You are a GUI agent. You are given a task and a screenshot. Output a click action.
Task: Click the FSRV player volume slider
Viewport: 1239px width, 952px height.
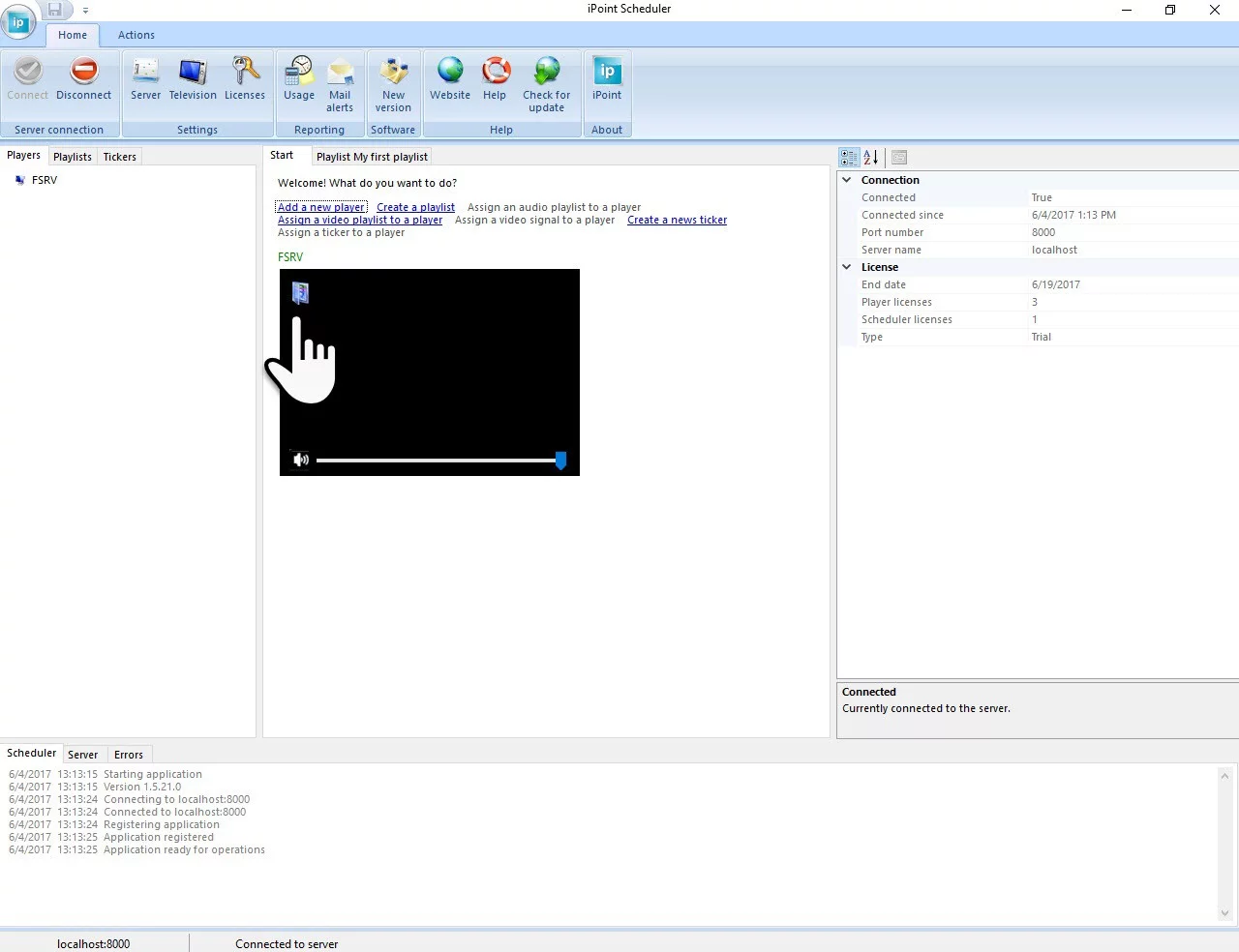438,461
